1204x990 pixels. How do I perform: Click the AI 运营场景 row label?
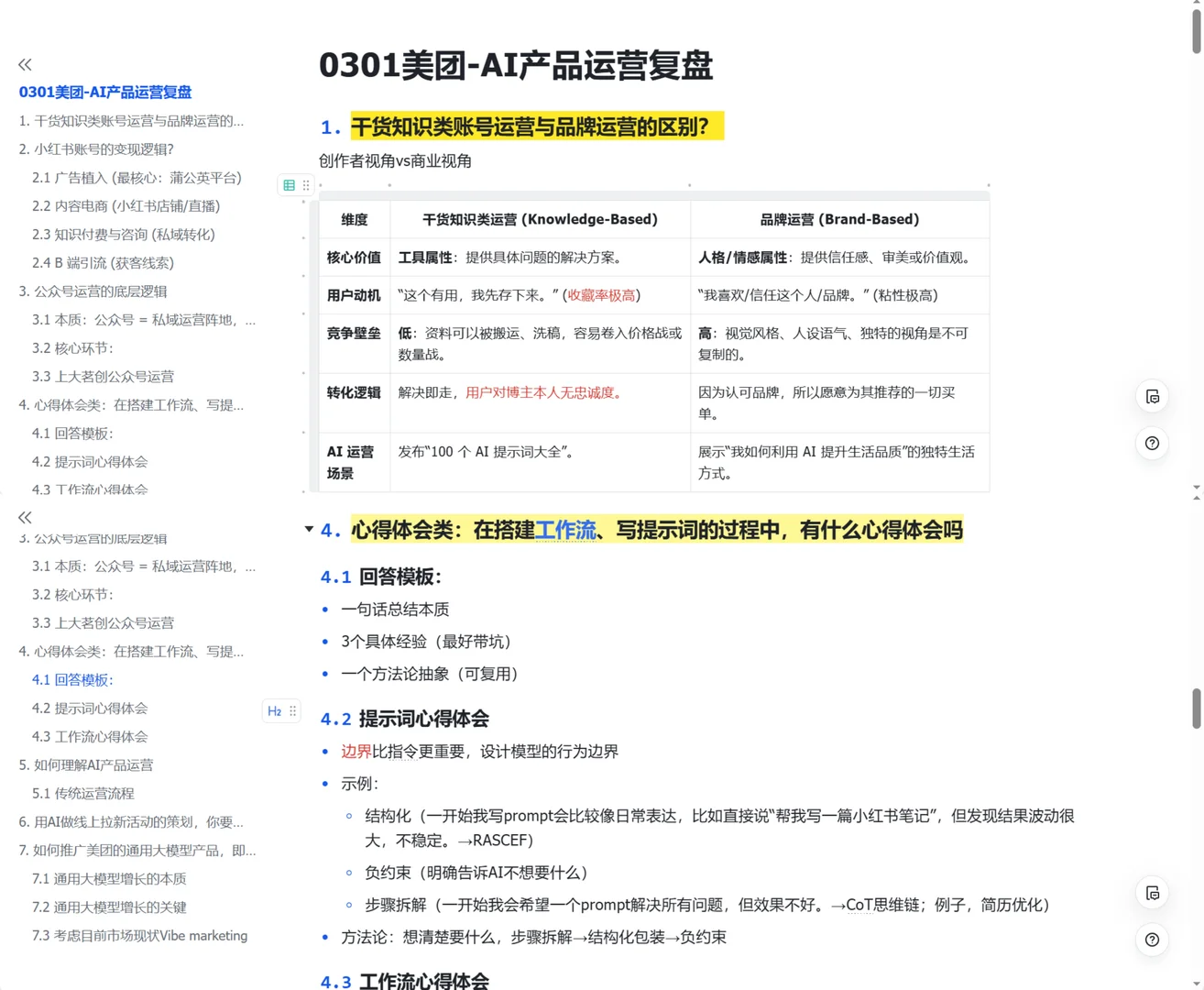pos(351,462)
